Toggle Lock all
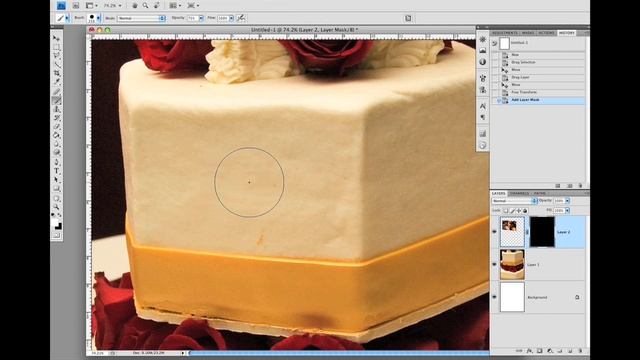The width and height of the screenshot is (640, 360). click(x=525, y=211)
